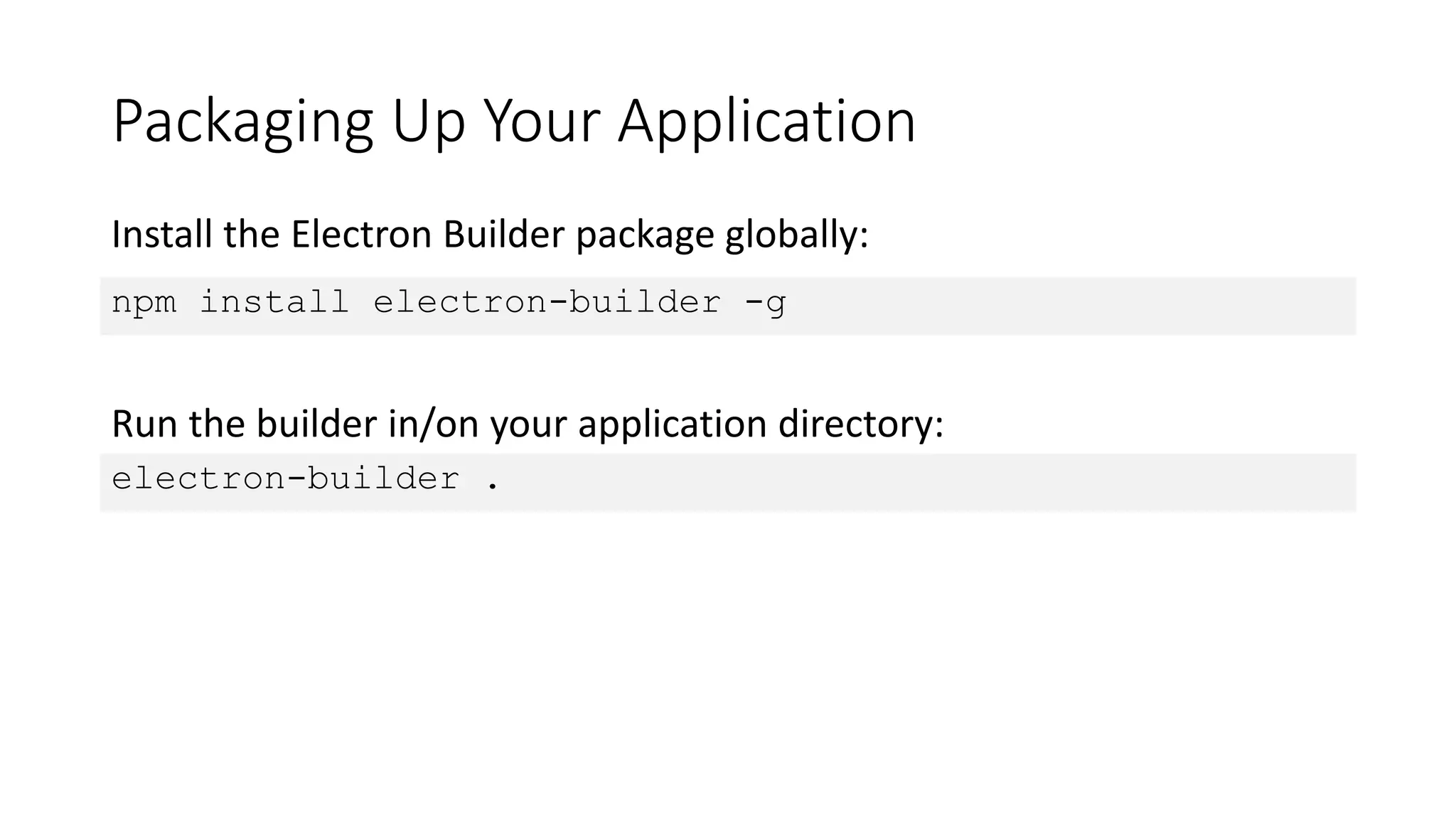
Task: Click 'install' in the npm command
Action: coord(274,303)
